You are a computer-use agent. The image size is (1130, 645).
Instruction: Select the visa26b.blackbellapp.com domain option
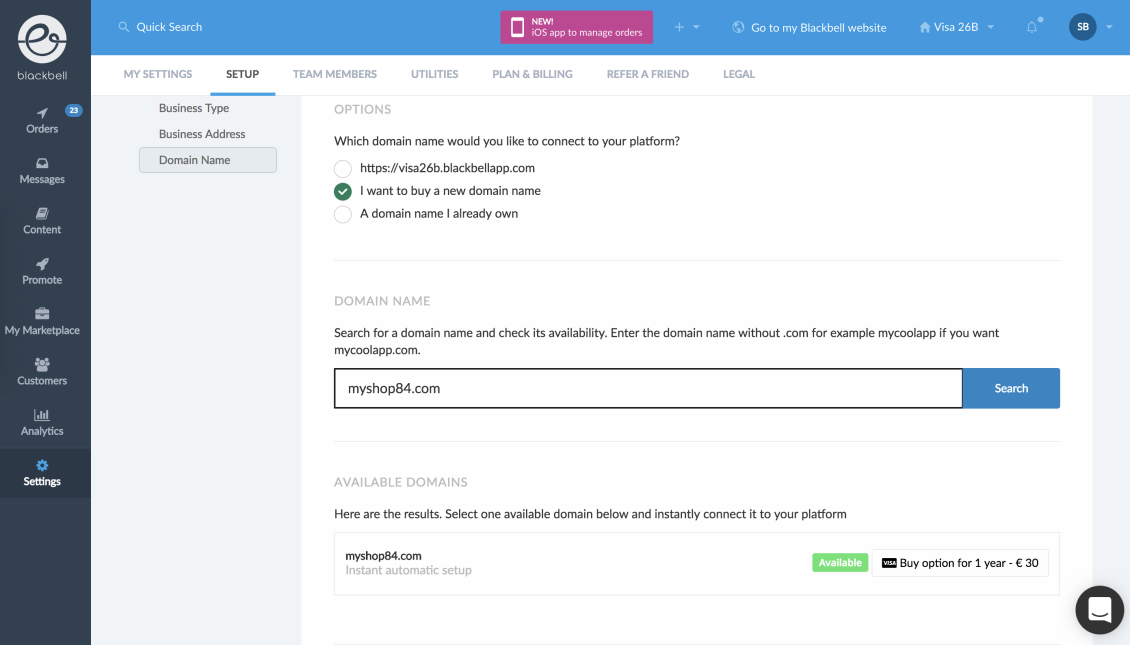[x=343, y=169]
